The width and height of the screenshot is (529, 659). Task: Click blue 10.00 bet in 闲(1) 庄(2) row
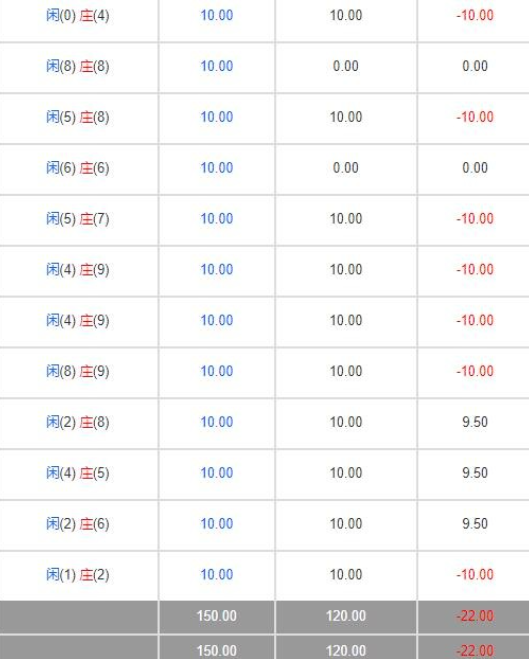[217, 575]
